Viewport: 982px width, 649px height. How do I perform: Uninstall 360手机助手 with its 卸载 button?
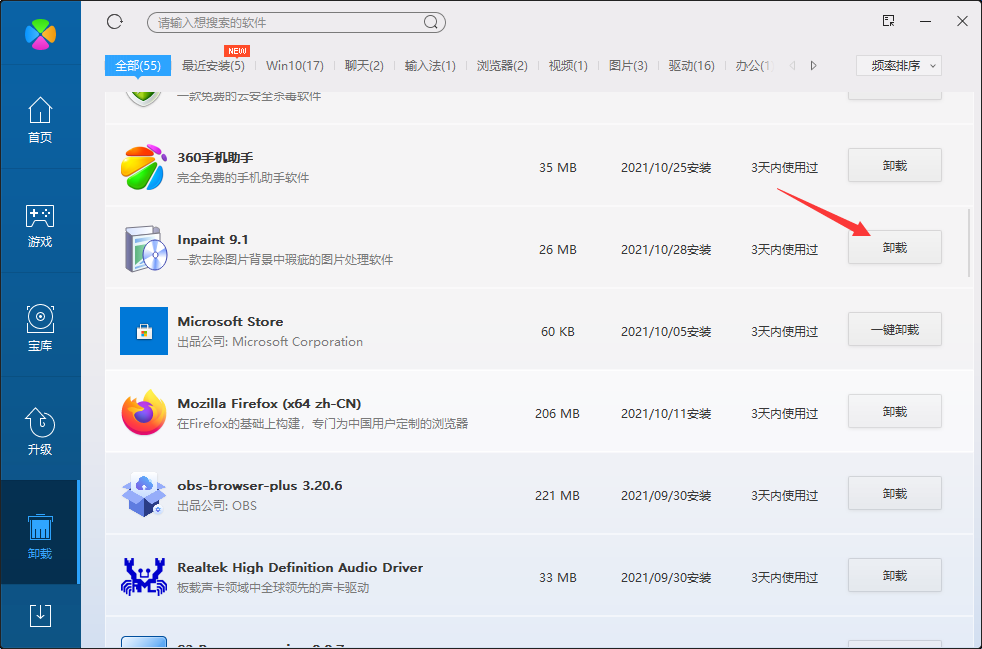point(895,165)
